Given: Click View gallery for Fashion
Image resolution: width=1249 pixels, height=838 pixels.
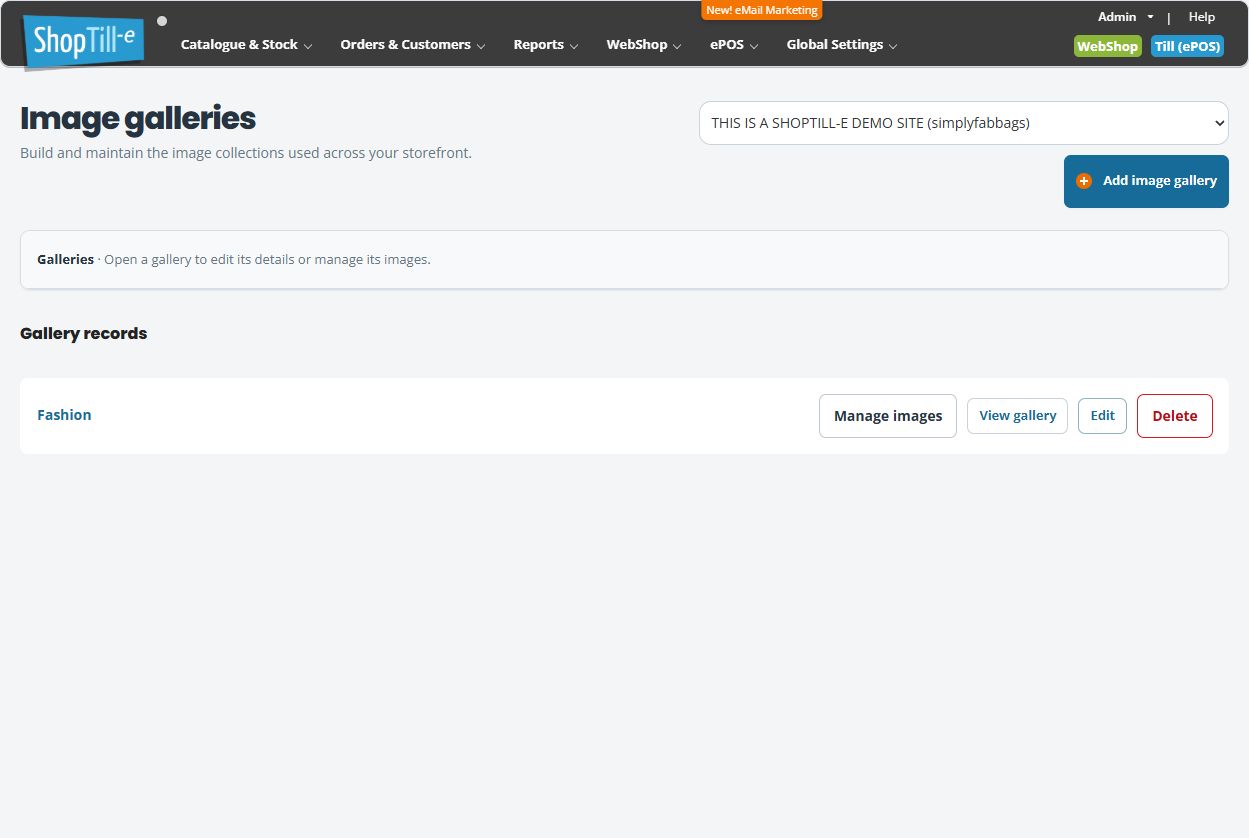Looking at the screenshot, I should coord(1018,416).
